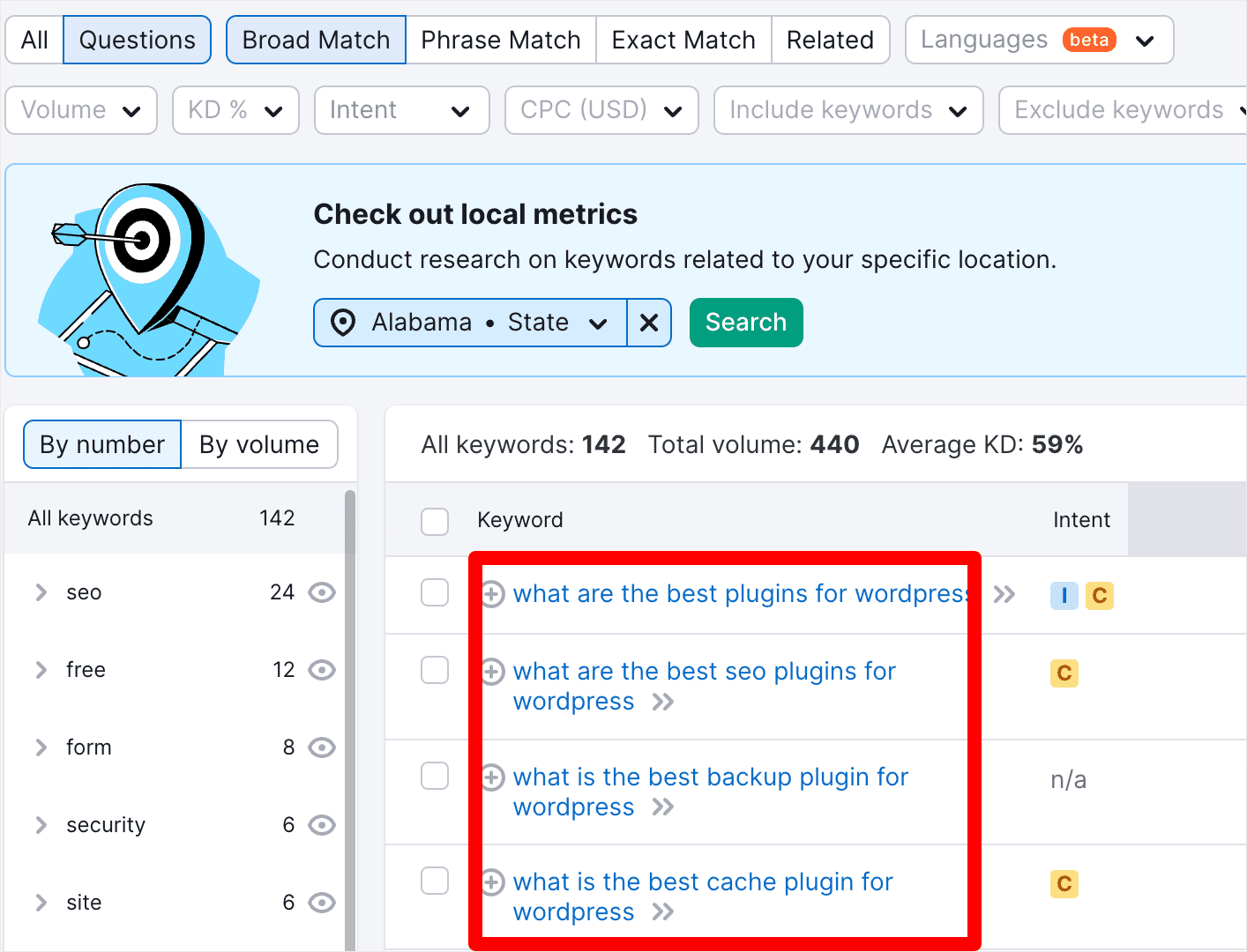Click double-arrow after 'best plugins for wordpress'
Screen dimensions: 1247x952
1004,594
